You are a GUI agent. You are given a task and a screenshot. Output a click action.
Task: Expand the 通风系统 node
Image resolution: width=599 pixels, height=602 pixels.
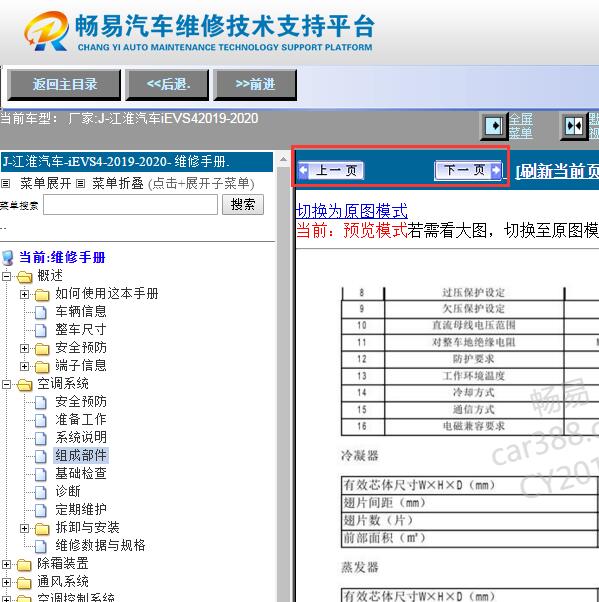point(6,583)
